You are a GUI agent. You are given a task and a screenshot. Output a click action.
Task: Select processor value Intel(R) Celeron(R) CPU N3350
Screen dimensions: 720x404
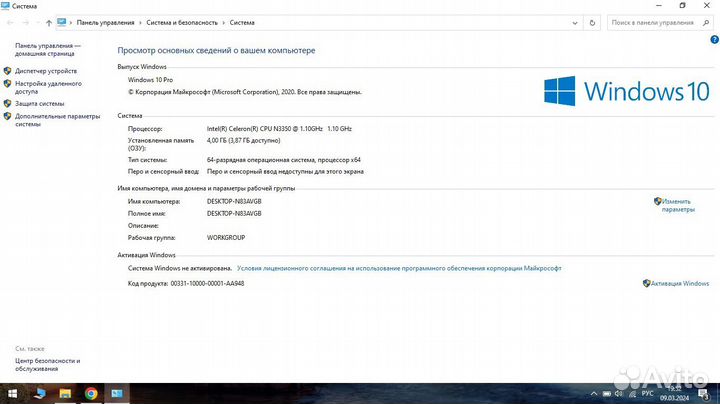279,129
